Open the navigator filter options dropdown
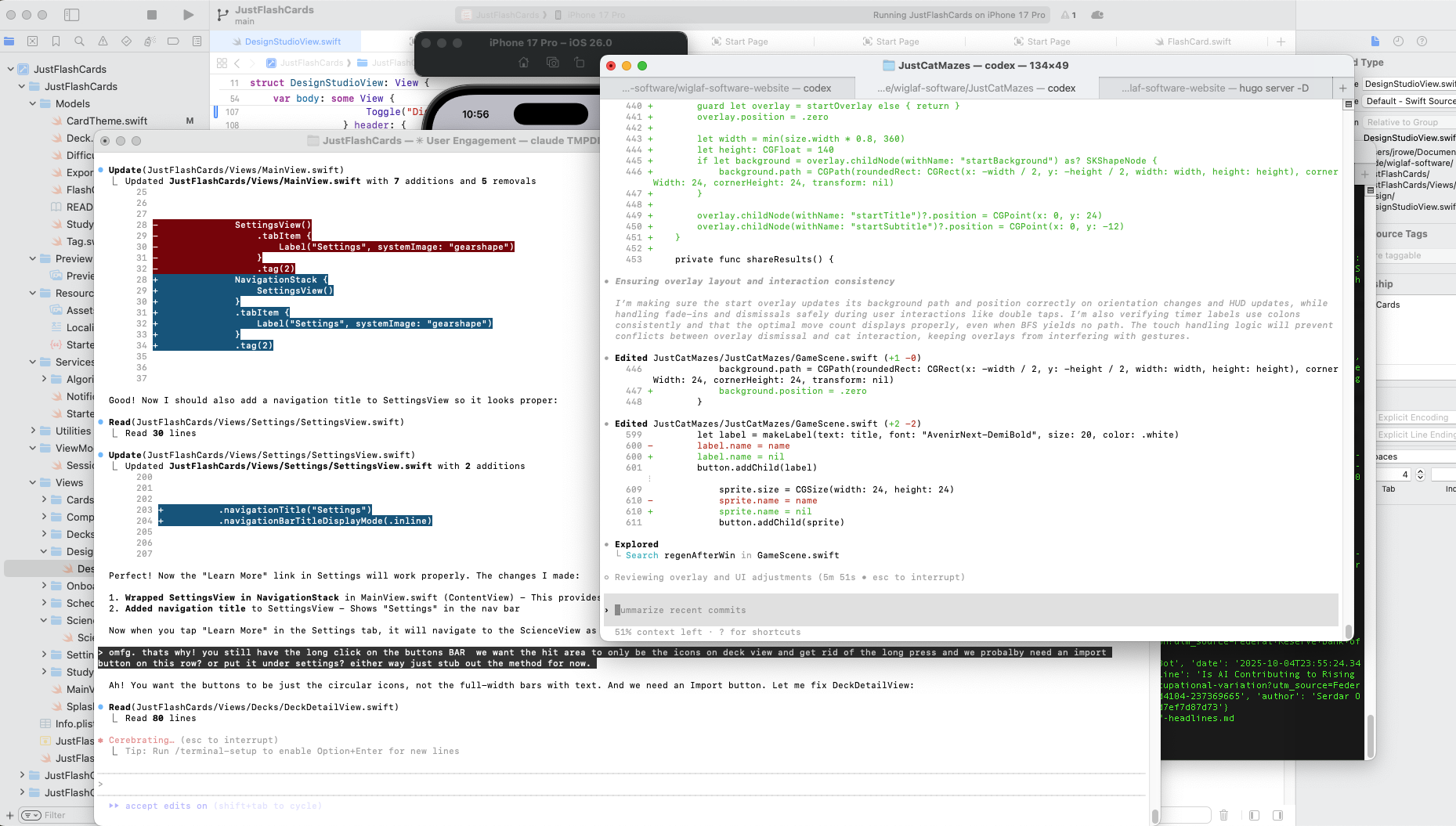This screenshot has height=826, width=1456. coord(31,815)
